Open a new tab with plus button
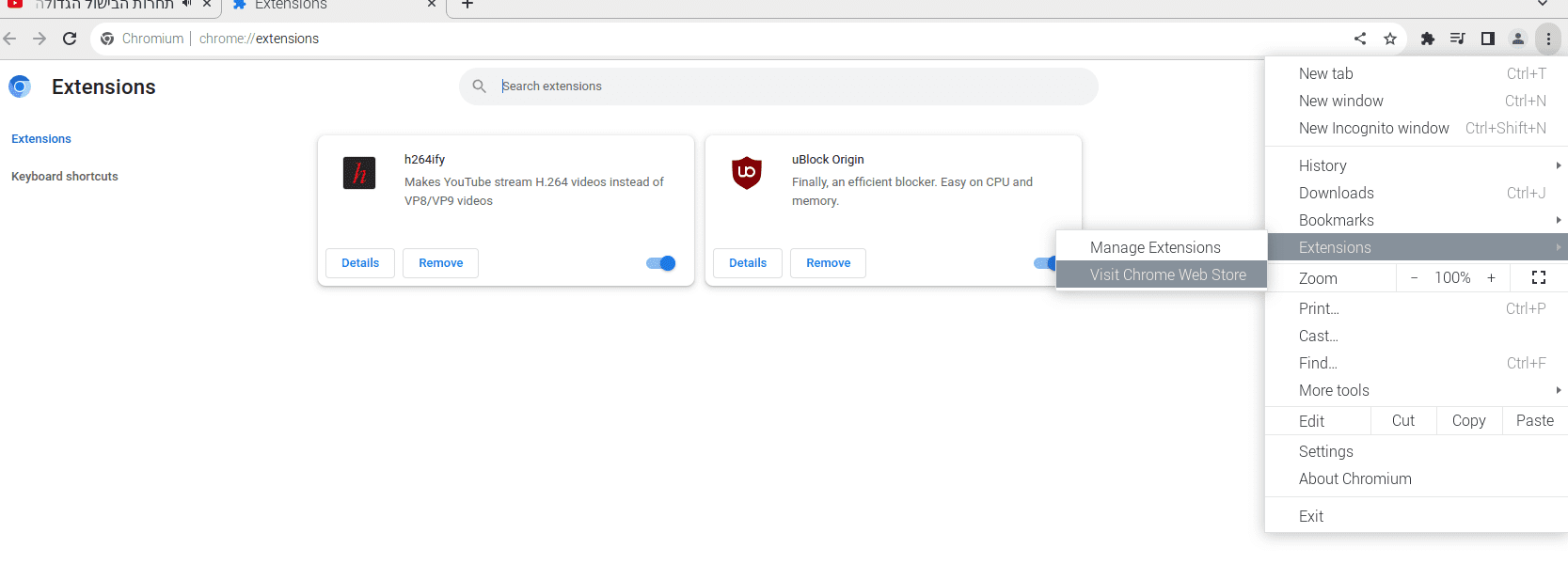1568x580 pixels. (x=467, y=4)
